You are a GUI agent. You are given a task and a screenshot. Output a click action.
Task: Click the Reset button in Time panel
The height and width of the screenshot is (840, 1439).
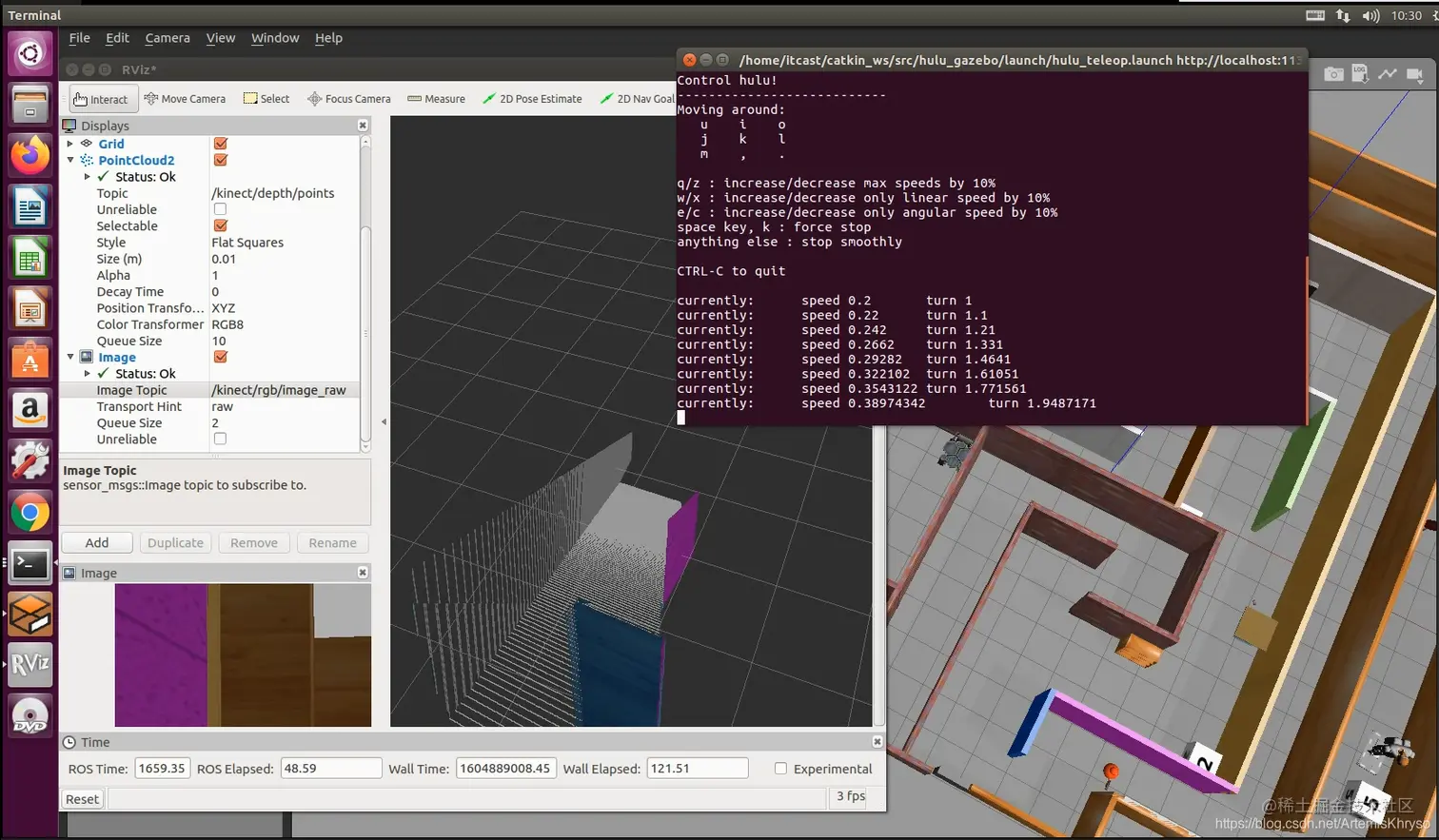pyautogui.click(x=82, y=799)
